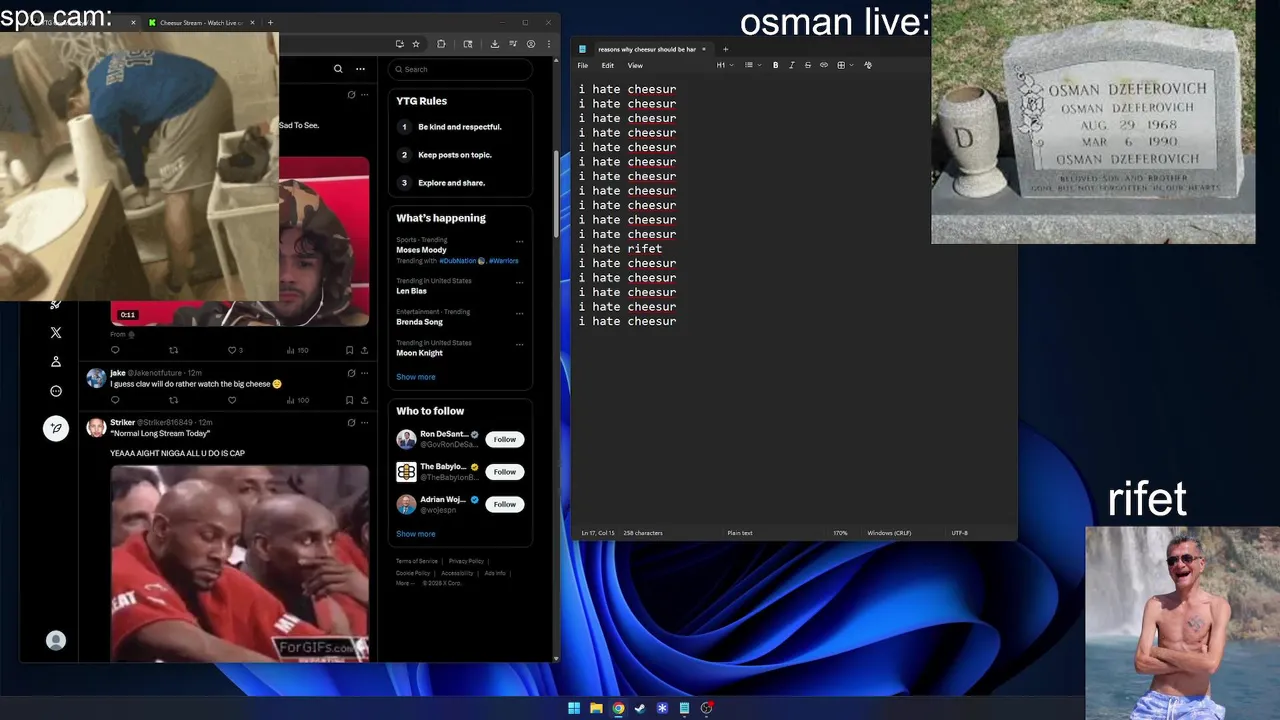Open community header more options
Screen dimensions: 1280x720
click(x=360, y=69)
